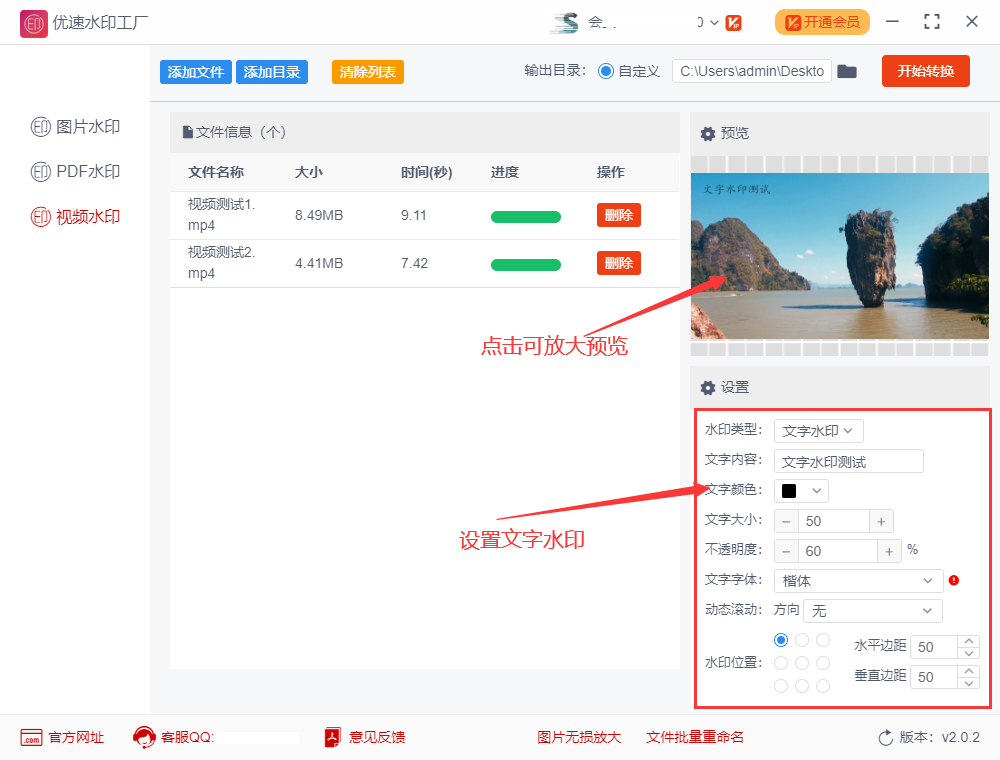
Task: Click the 设置 panel gear icon
Action: (x=708, y=387)
